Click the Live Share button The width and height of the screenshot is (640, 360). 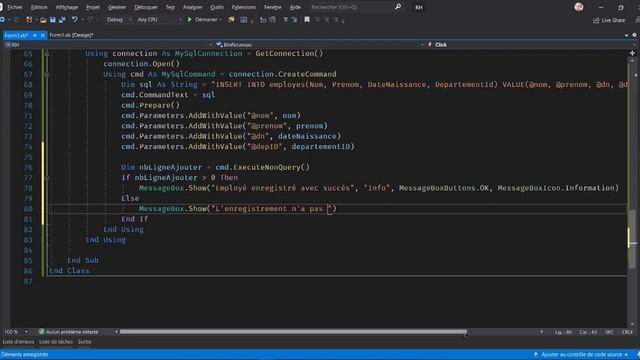pos(609,20)
